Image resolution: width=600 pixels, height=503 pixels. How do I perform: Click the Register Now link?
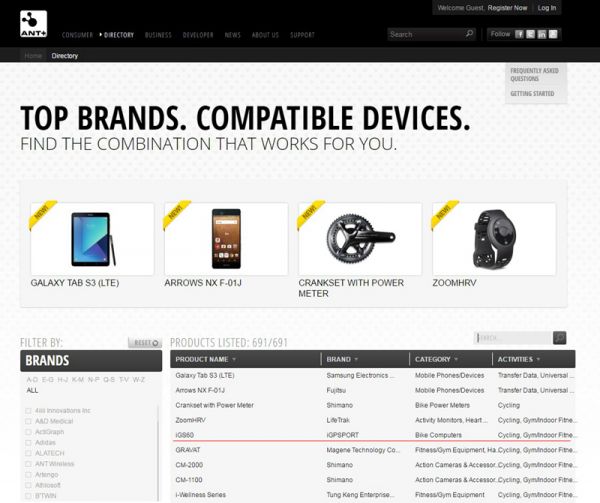507,8
